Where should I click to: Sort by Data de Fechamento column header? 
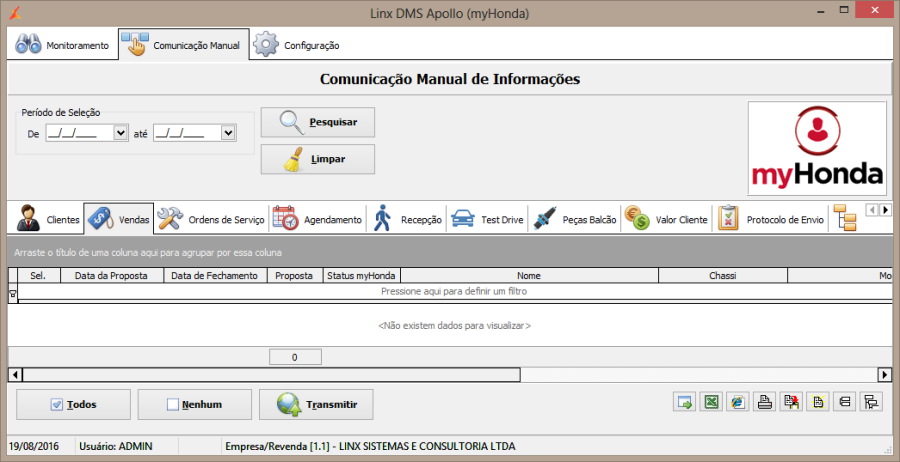pyautogui.click(x=215, y=276)
